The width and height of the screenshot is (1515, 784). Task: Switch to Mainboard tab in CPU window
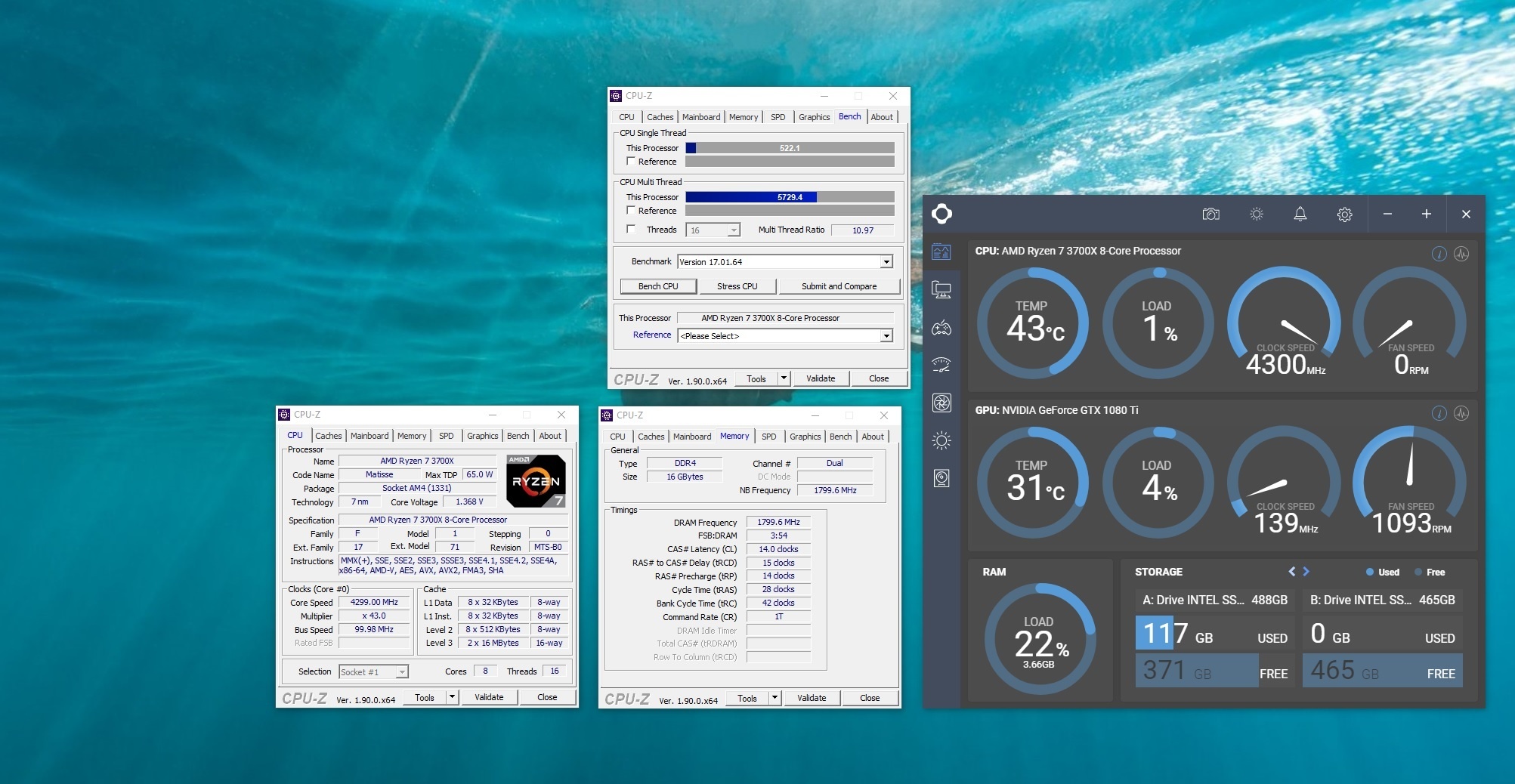click(x=369, y=436)
